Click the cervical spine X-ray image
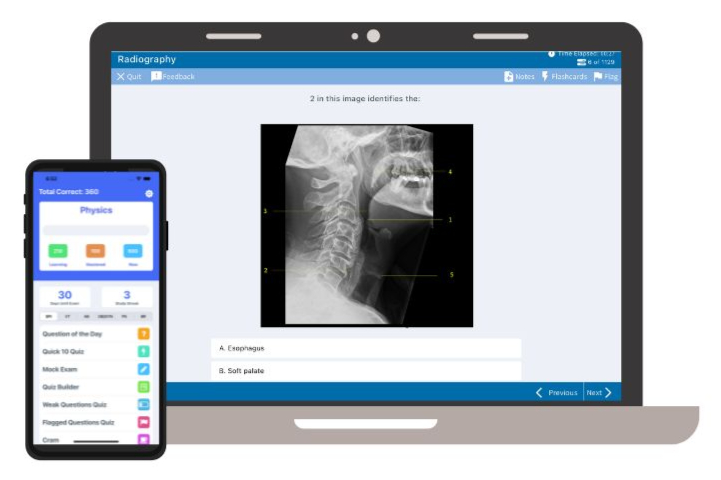The image size is (721, 480). [x=367, y=225]
